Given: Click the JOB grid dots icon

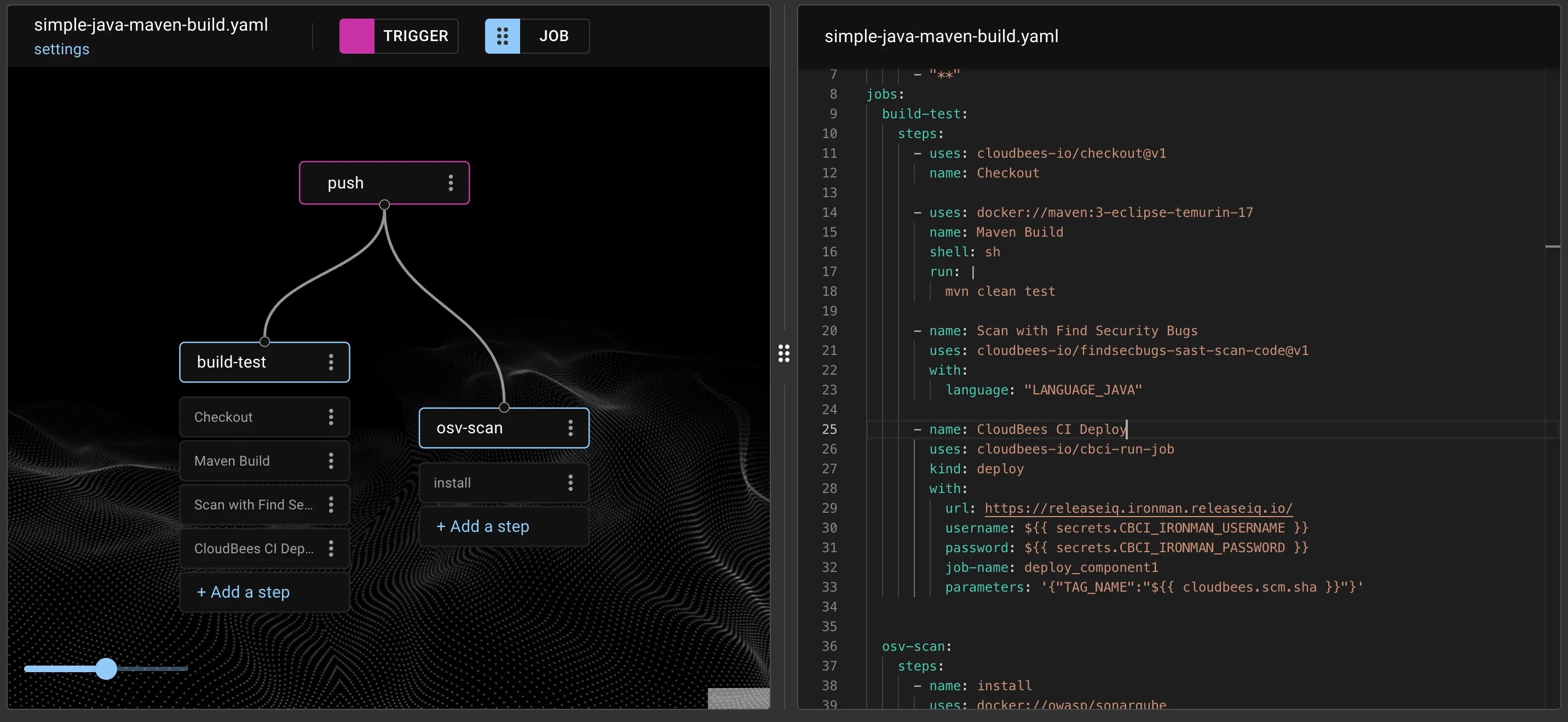Looking at the screenshot, I should (502, 36).
